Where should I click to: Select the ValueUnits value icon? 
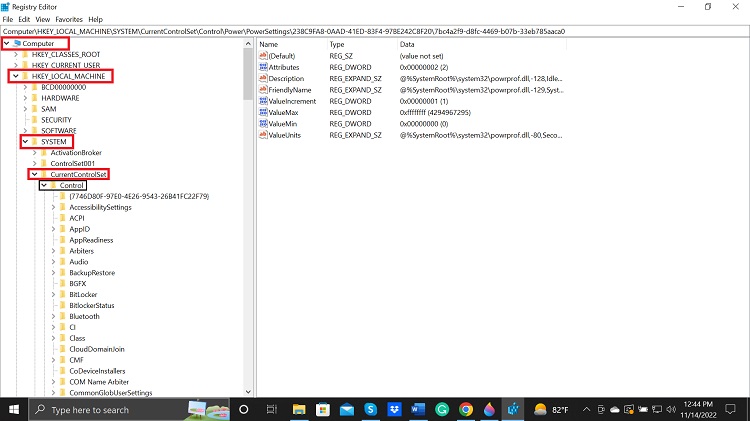point(262,134)
